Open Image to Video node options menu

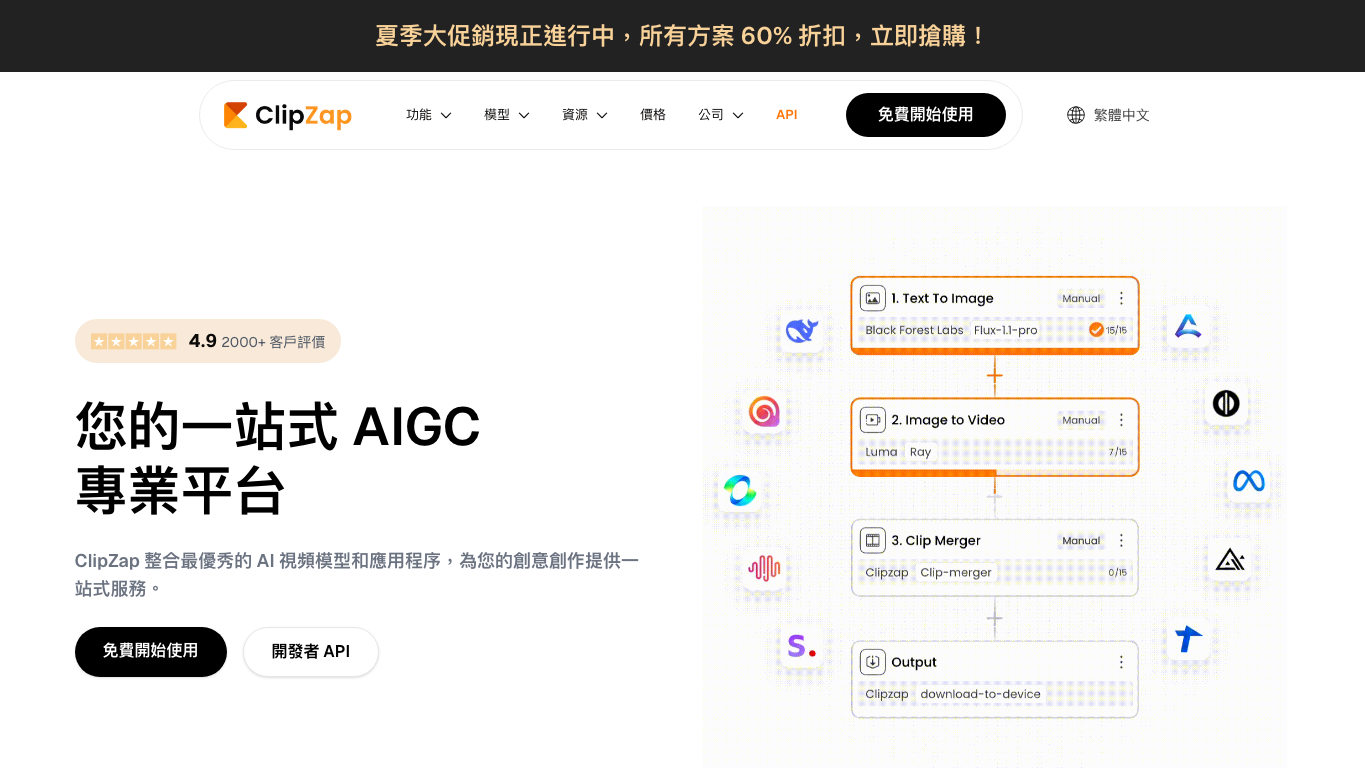tap(1121, 420)
